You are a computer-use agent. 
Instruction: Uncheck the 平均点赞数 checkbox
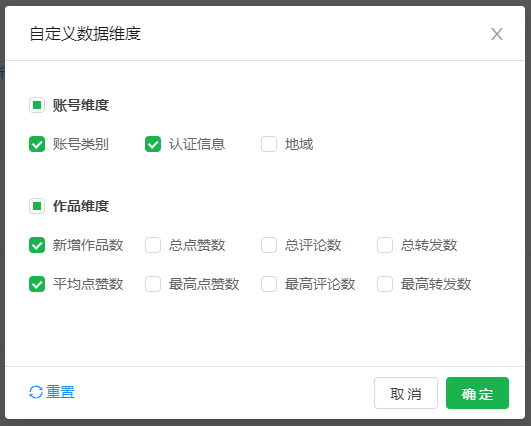point(37,284)
